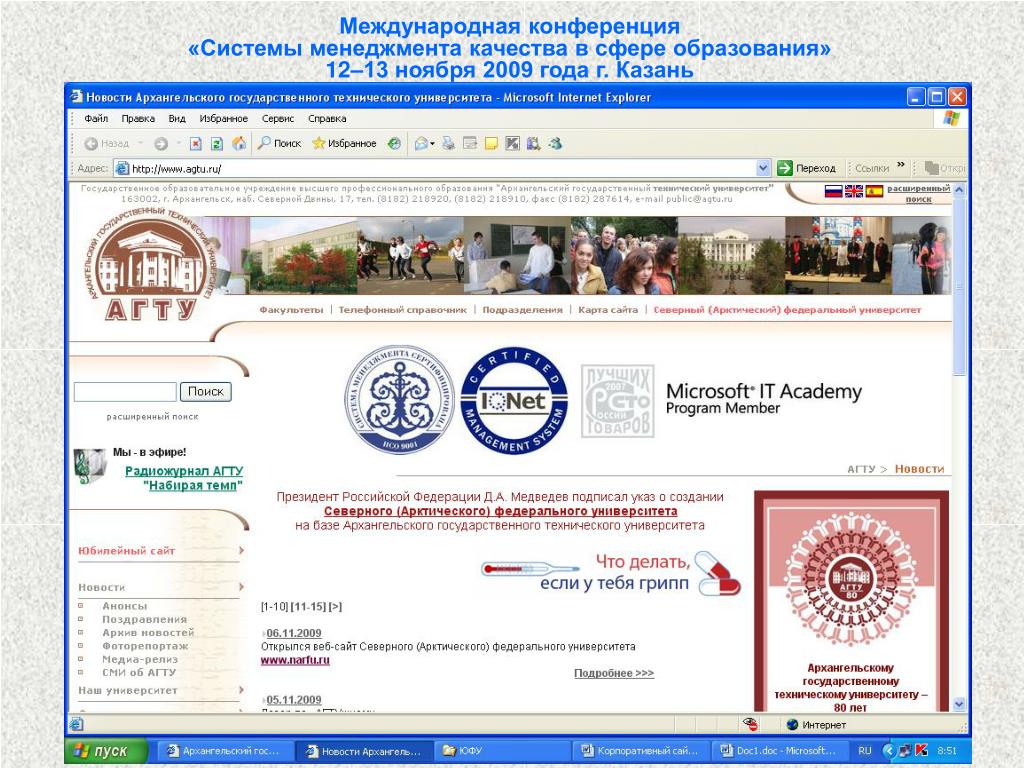This screenshot has height=768, width=1024.
Task: Go to Home page icon
Action: click(x=239, y=144)
